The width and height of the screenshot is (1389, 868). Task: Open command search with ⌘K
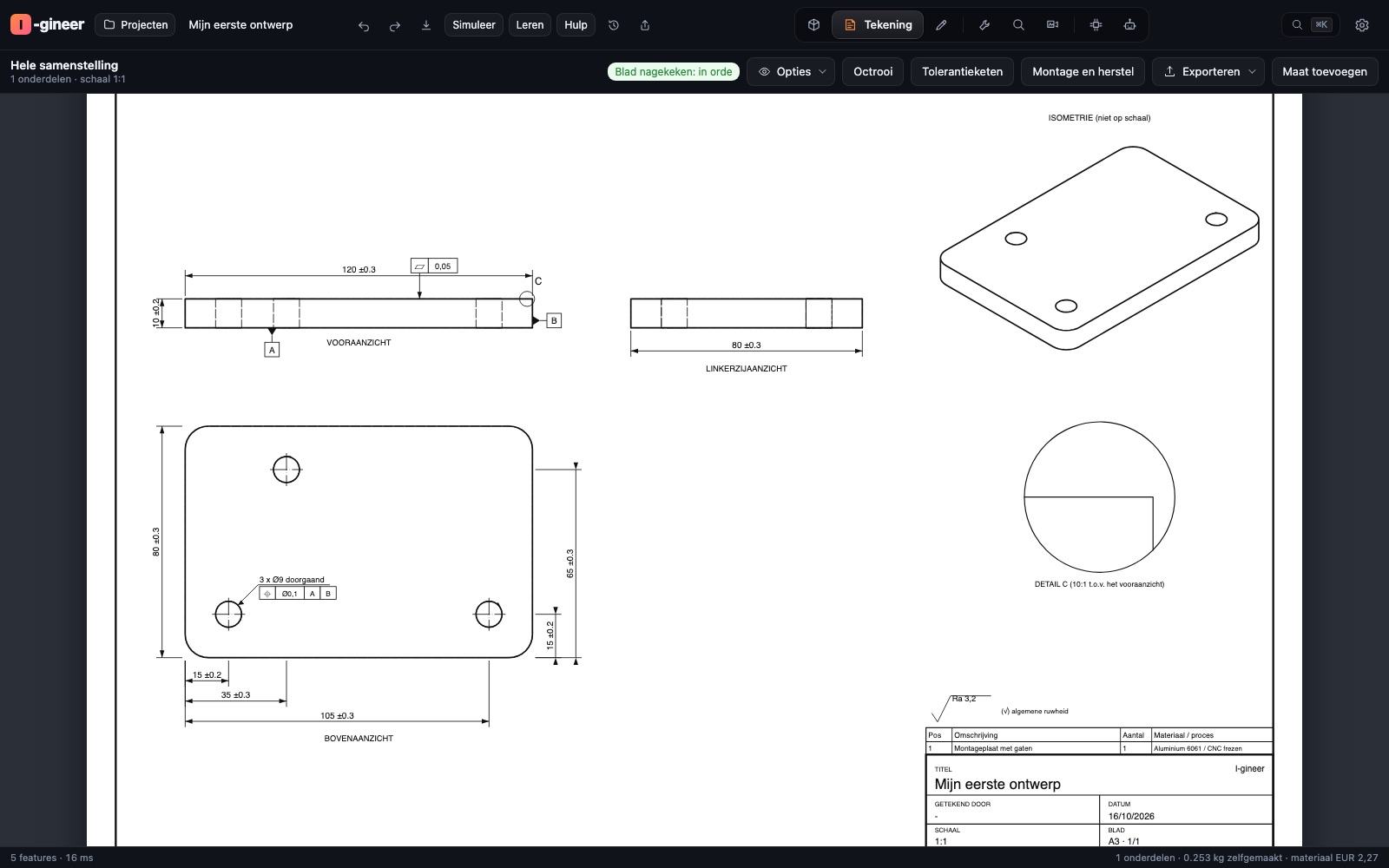click(1311, 25)
